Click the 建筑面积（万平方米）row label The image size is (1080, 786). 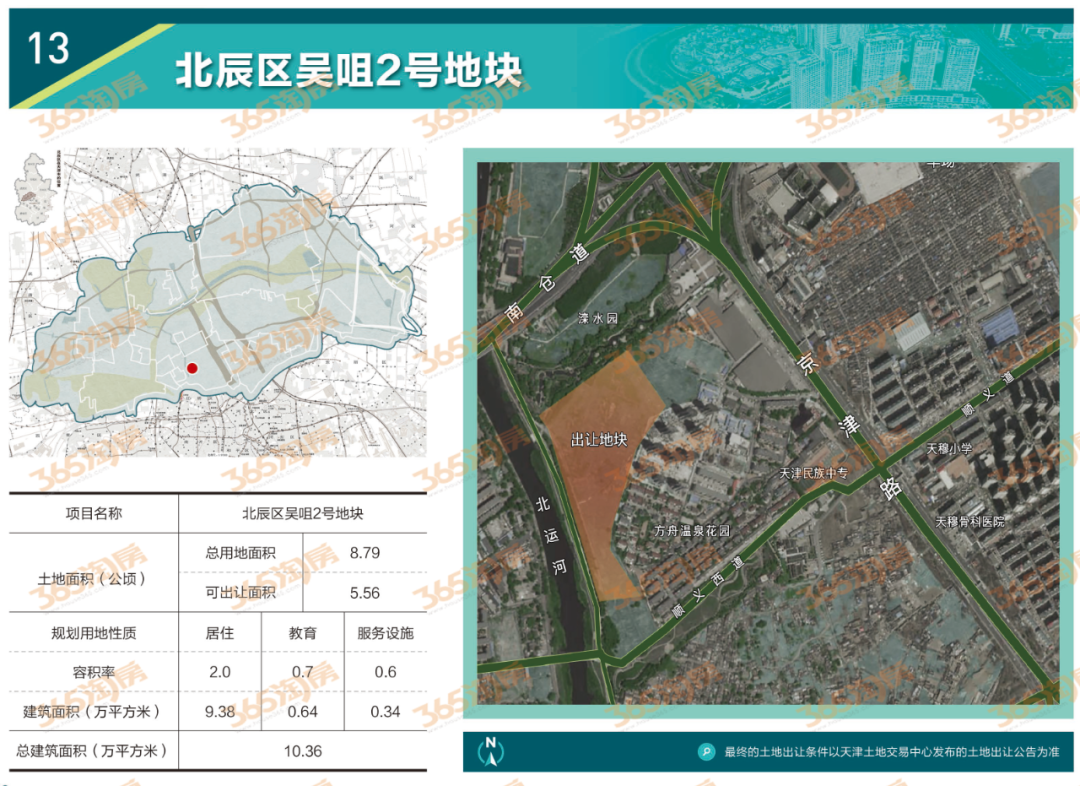94,712
